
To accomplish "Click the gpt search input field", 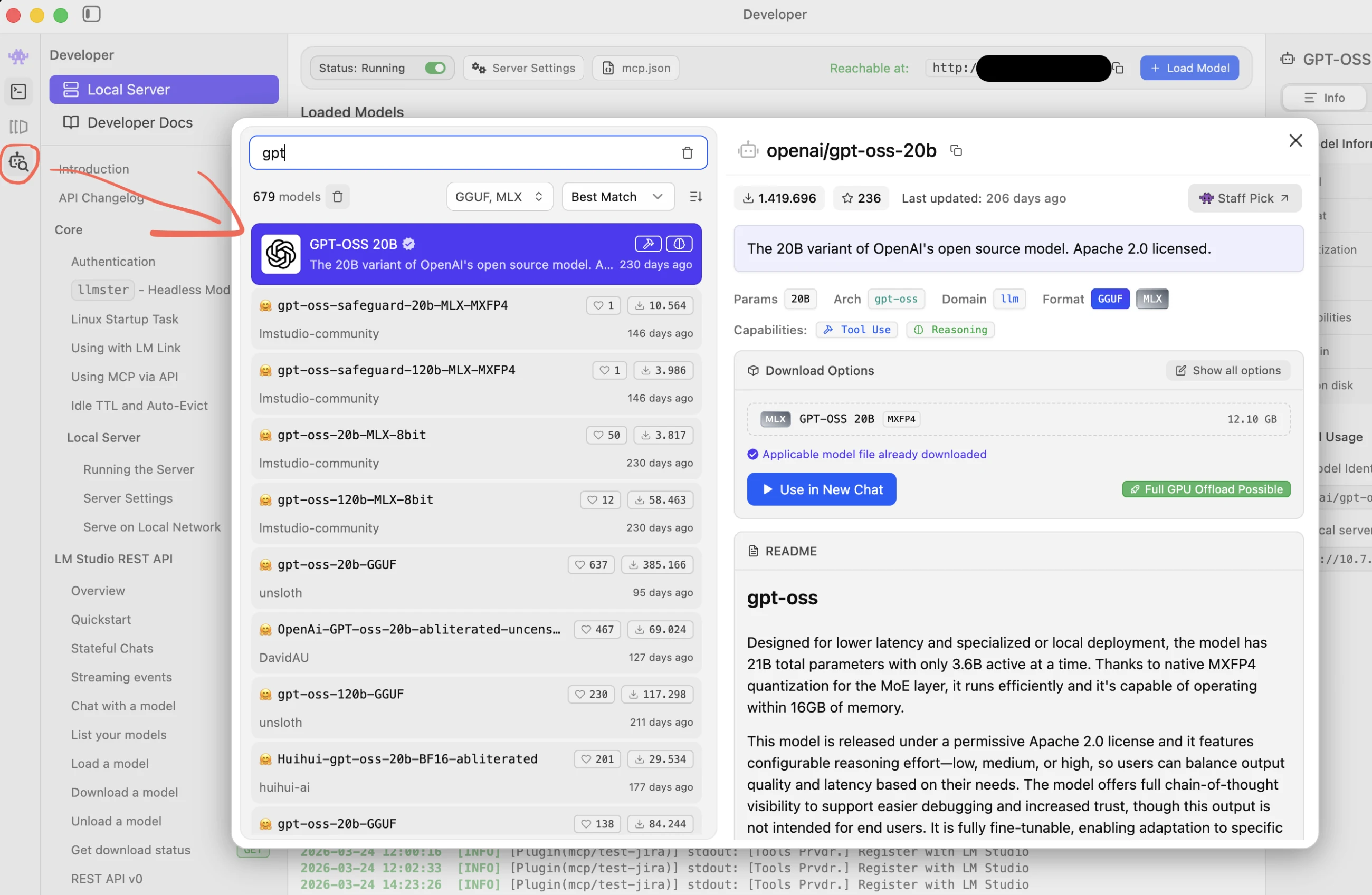I will [461, 153].
